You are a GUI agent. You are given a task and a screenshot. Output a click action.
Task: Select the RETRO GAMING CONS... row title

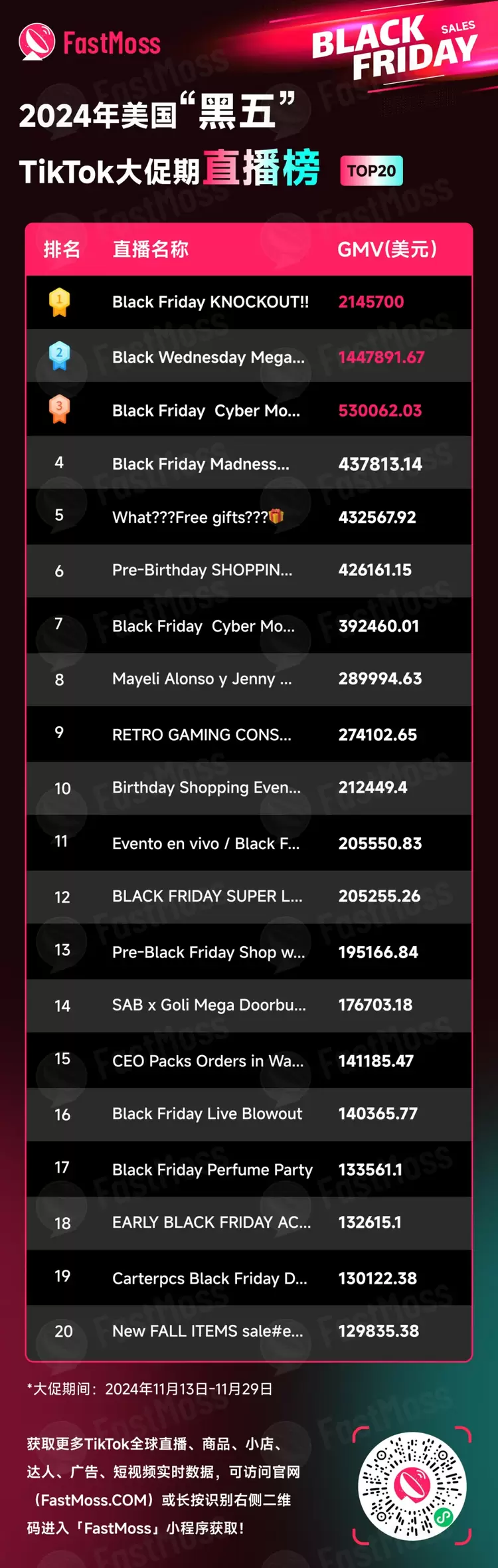pyautogui.click(x=201, y=735)
